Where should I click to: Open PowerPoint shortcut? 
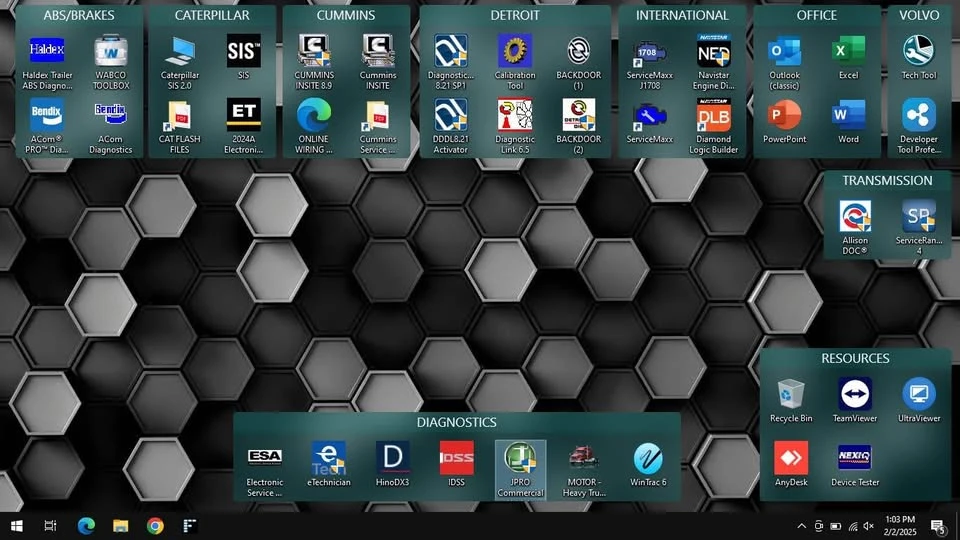tap(784, 121)
